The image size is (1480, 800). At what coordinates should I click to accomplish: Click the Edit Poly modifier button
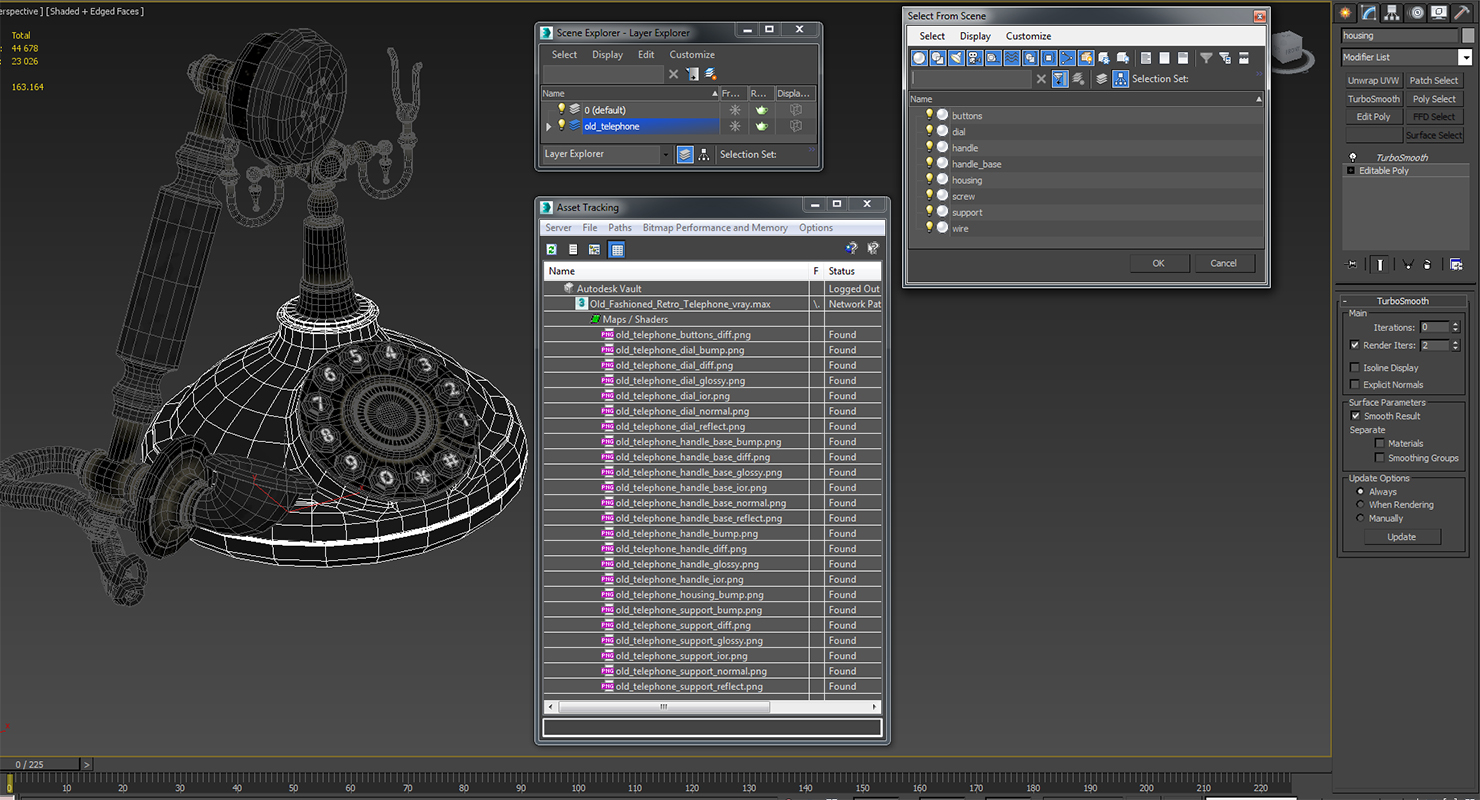click(x=1373, y=117)
